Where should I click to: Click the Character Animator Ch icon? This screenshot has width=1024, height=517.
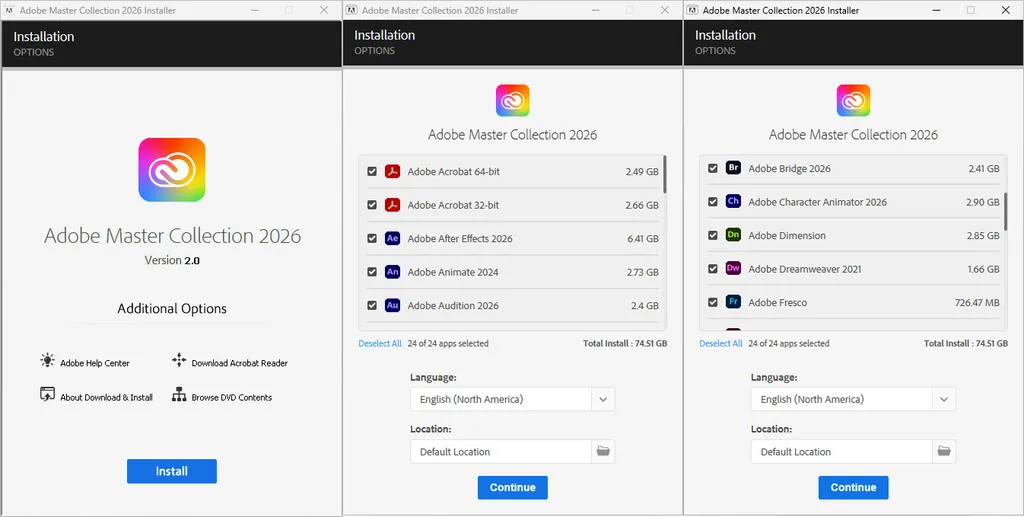(733, 202)
